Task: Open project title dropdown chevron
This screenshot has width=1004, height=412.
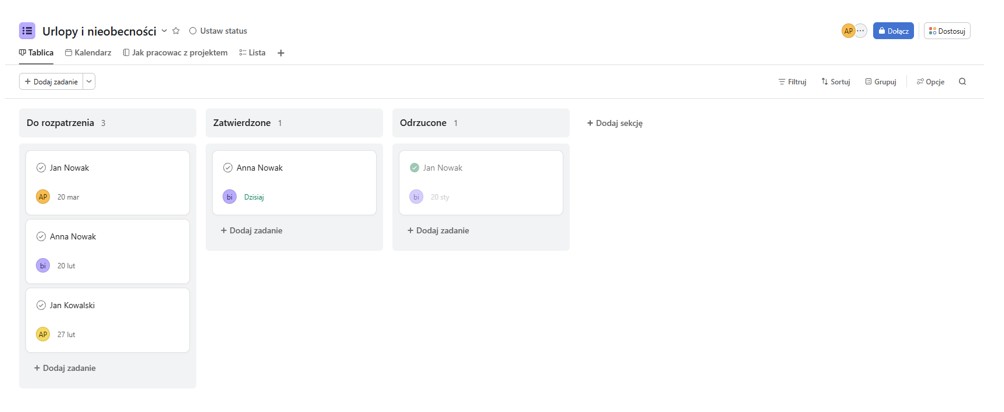Action: [164, 31]
